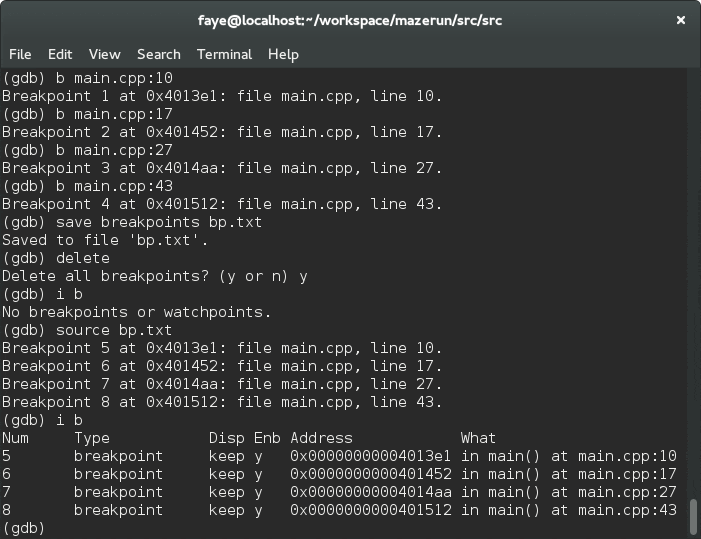Open the Terminal menu
This screenshot has width=701, height=539.
point(224,55)
